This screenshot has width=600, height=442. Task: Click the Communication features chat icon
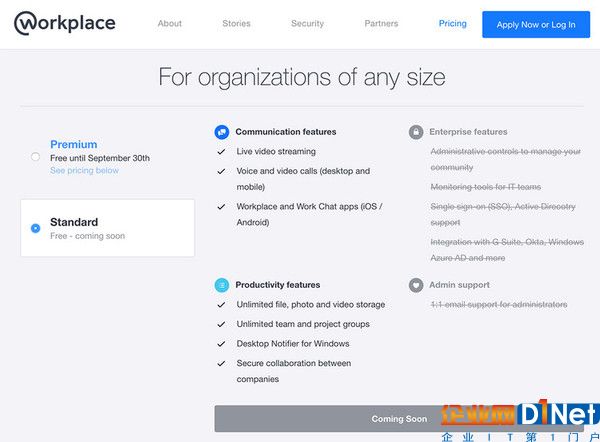pos(222,132)
